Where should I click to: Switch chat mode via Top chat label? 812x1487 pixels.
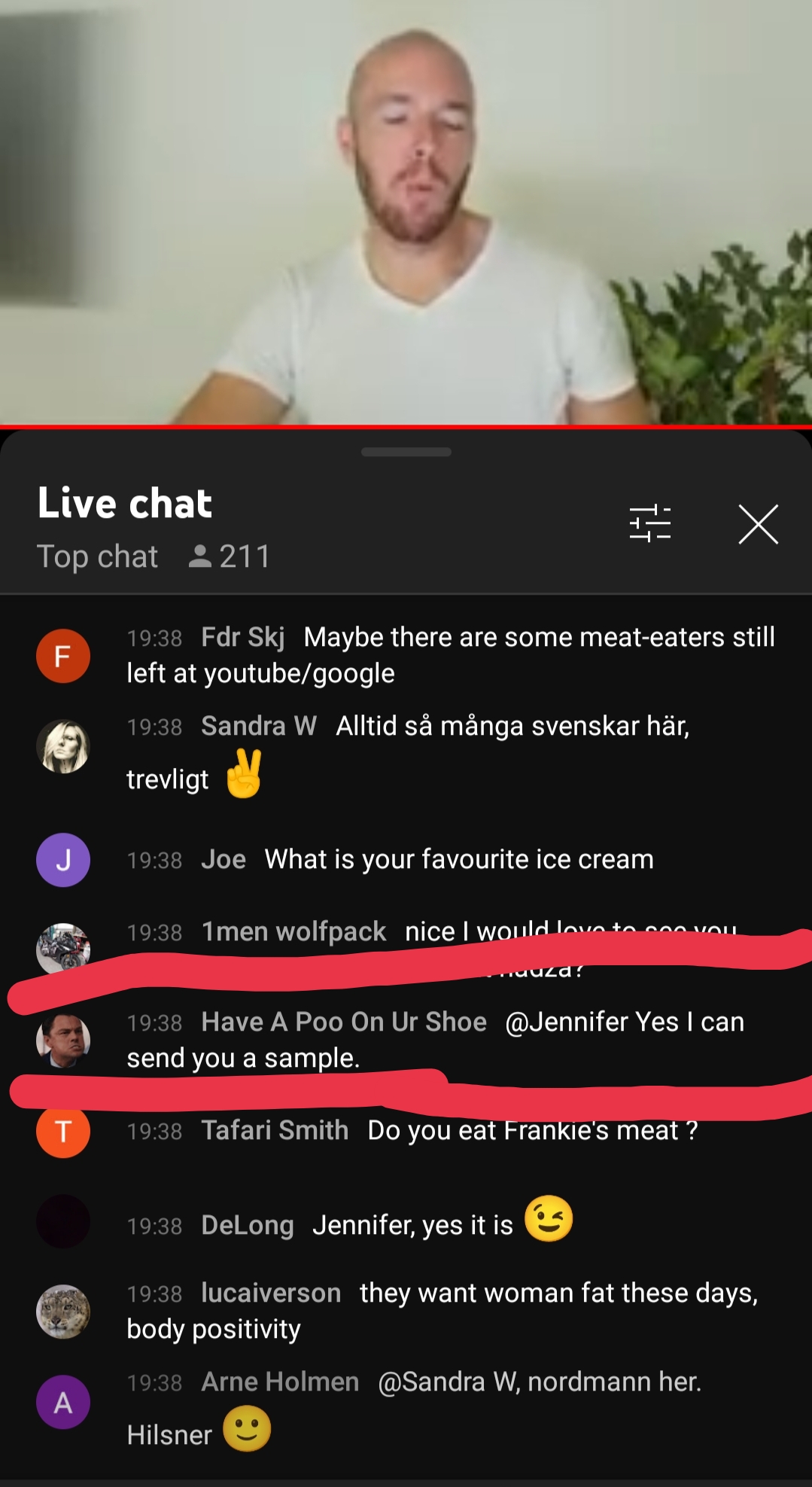click(98, 556)
